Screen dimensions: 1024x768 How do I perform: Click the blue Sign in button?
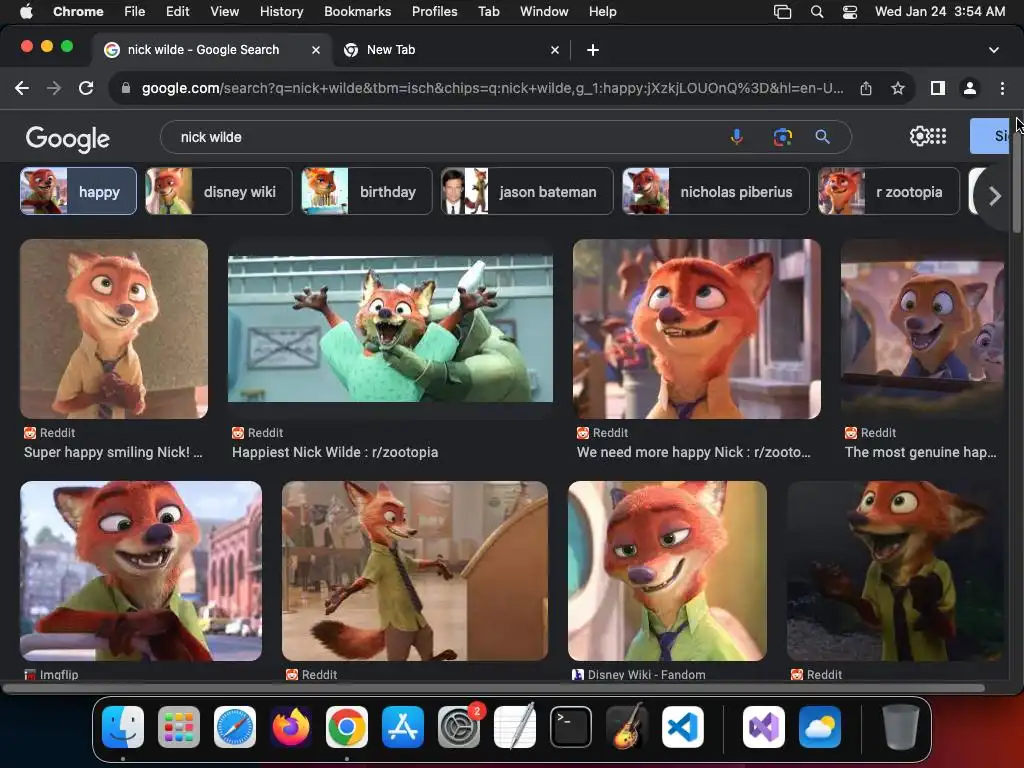click(989, 136)
